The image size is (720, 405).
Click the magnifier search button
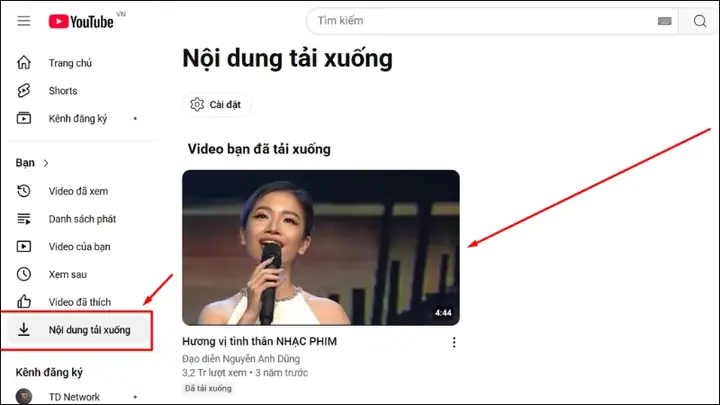pyautogui.click(x=700, y=21)
